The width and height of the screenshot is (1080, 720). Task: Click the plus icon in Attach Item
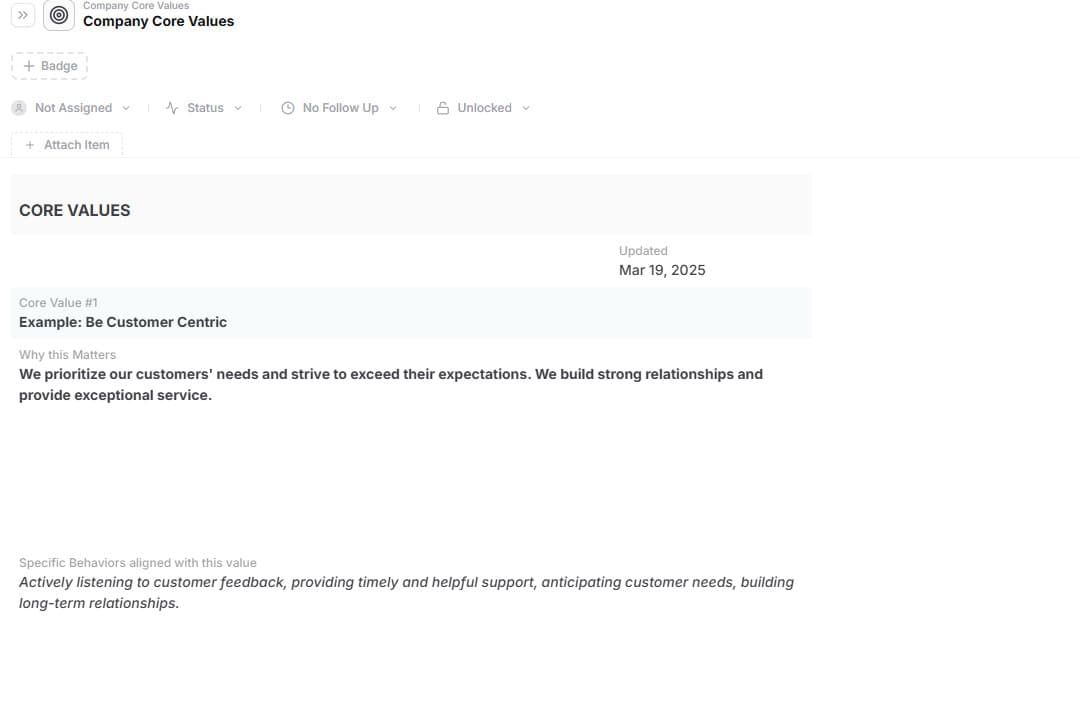[x=30, y=145]
